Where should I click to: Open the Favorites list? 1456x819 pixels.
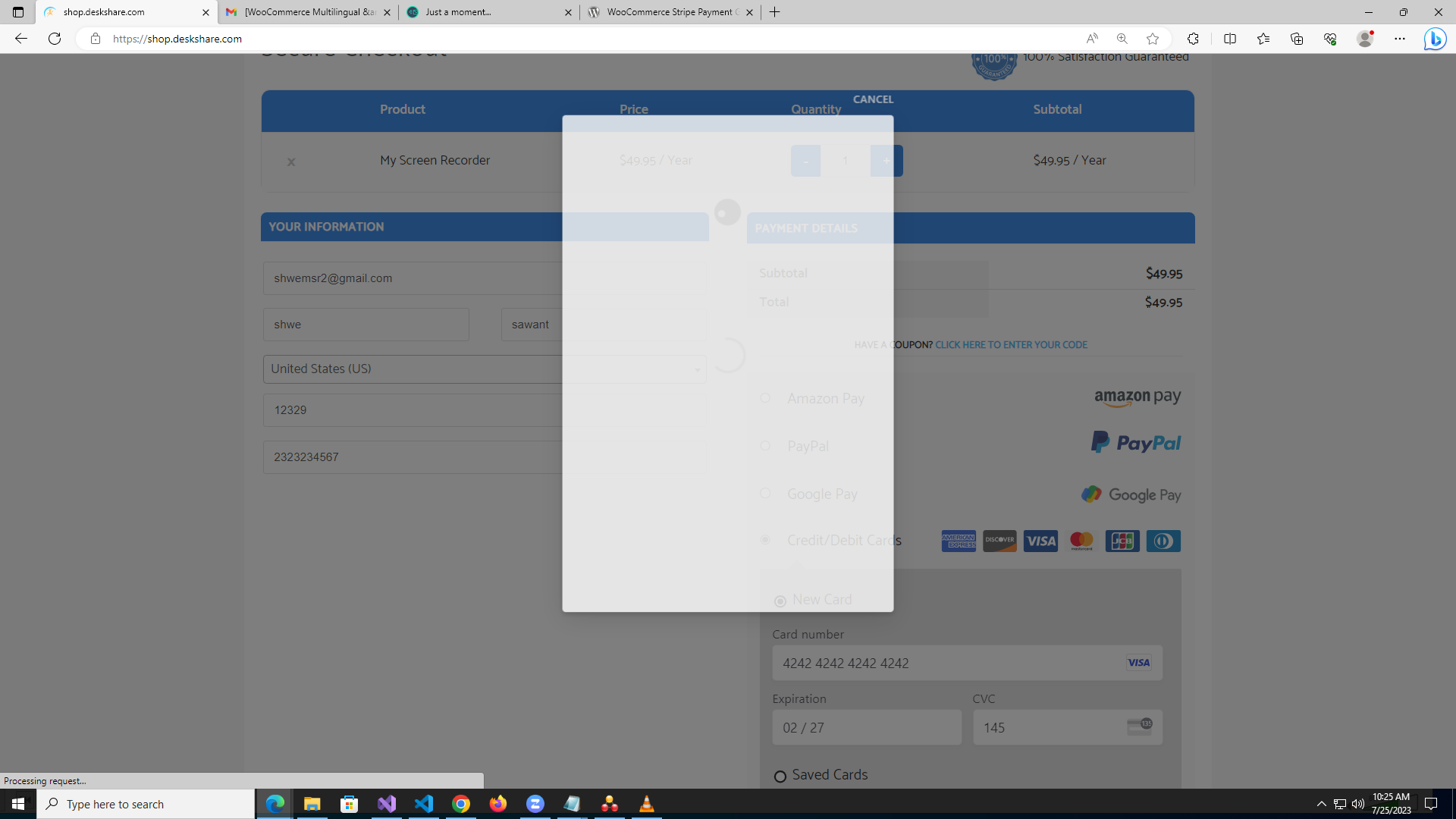tap(1263, 39)
